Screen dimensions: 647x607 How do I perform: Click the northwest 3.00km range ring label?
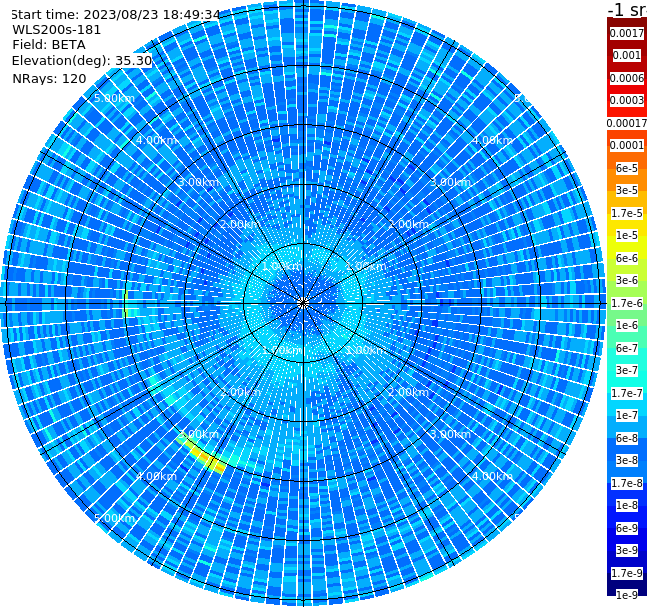[198, 182]
